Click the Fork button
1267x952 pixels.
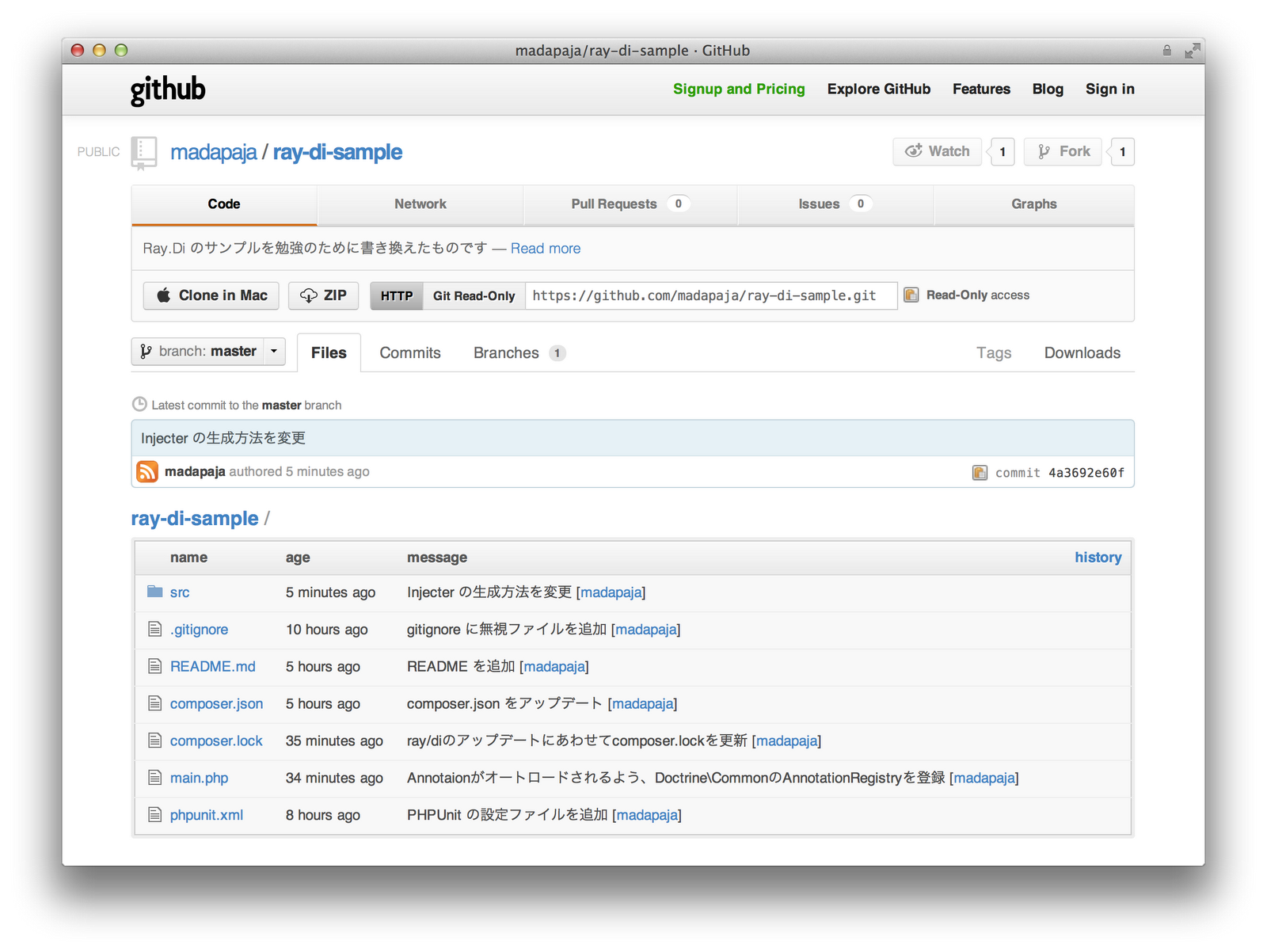(x=1063, y=151)
